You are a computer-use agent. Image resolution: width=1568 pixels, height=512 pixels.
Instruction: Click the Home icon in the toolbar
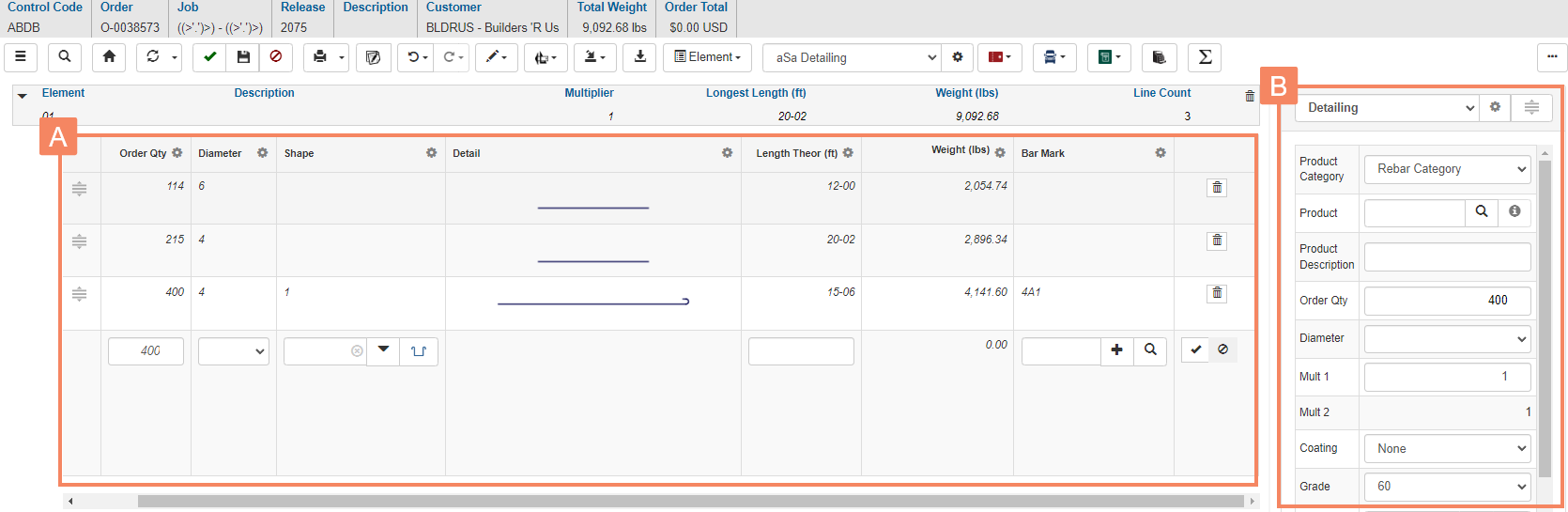point(109,57)
